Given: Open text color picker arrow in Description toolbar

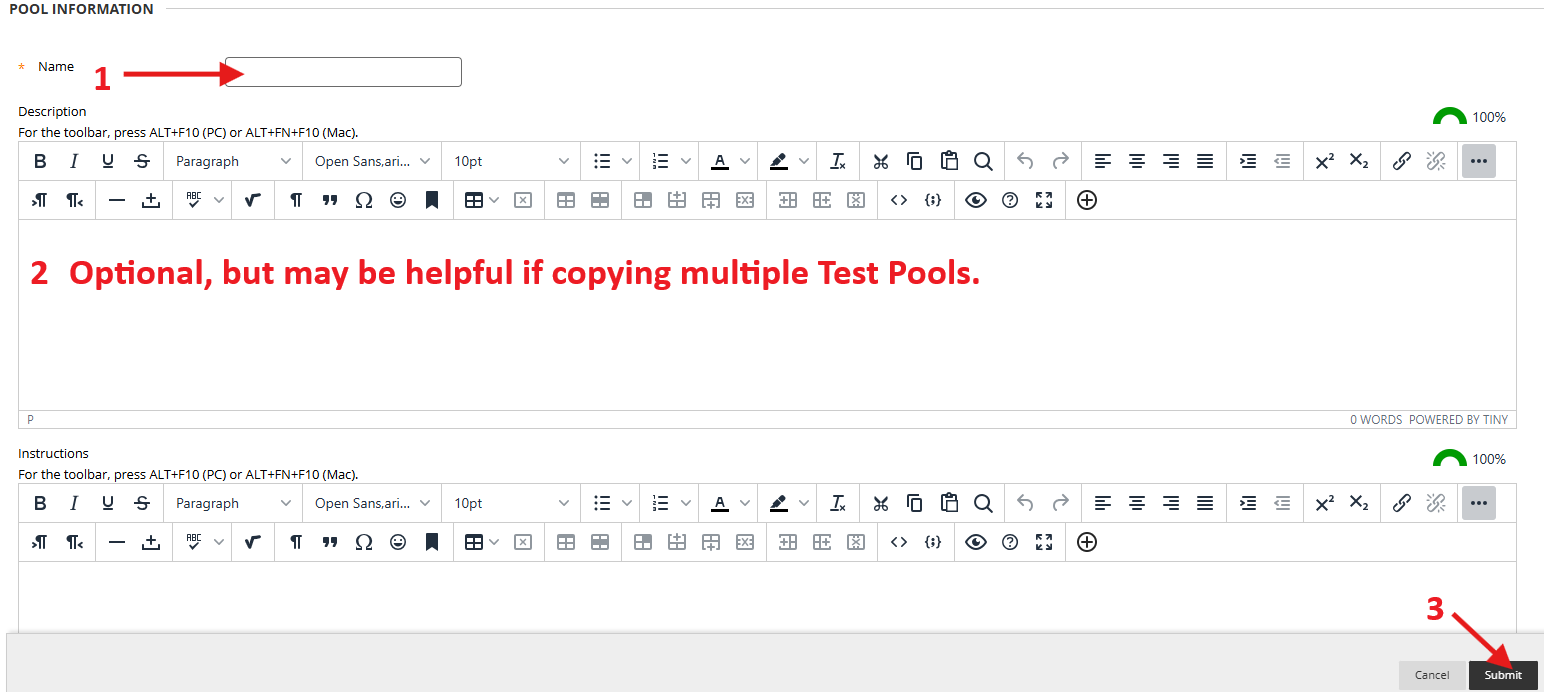Looking at the screenshot, I should pyautogui.click(x=745, y=161).
